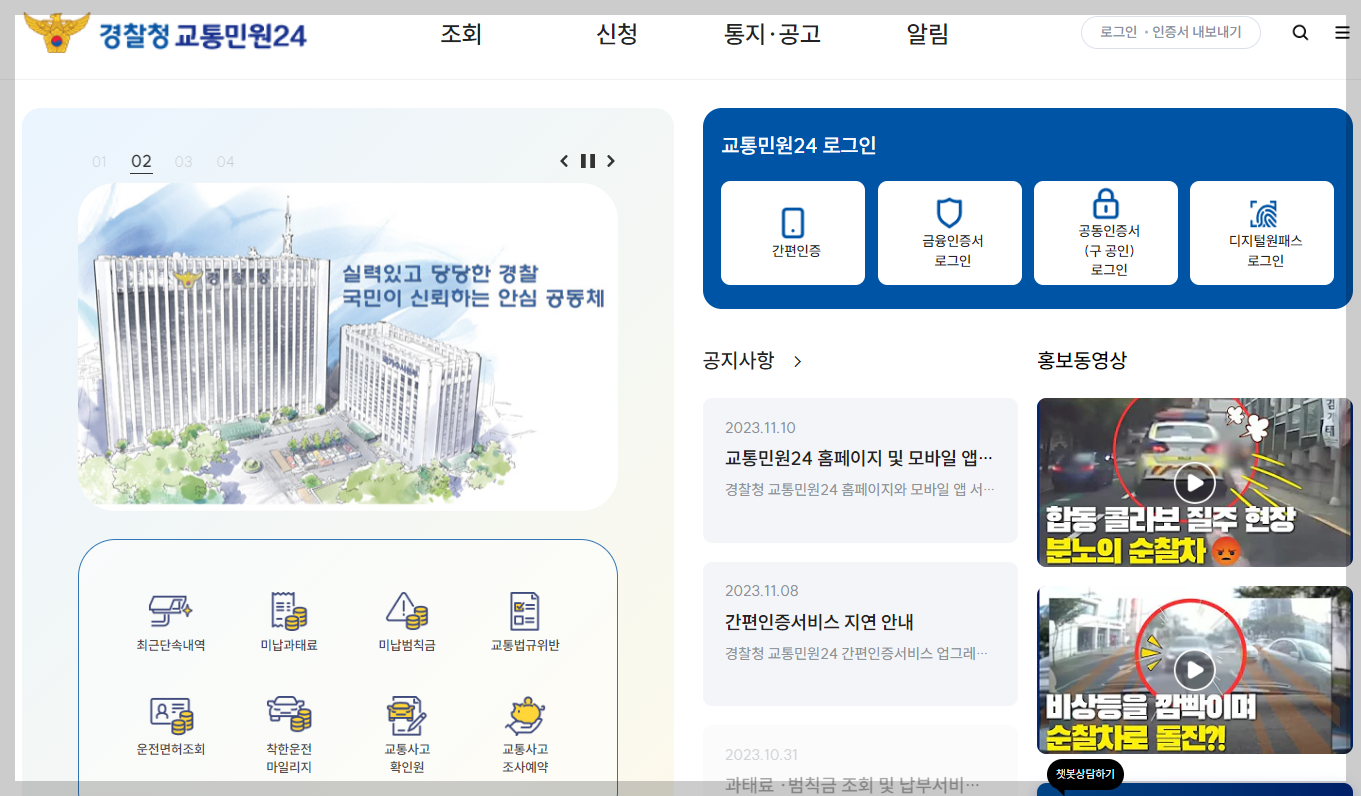Pause the banner carousel rotation
The height and width of the screenshot is (796, 1361).
coord(587,160)
